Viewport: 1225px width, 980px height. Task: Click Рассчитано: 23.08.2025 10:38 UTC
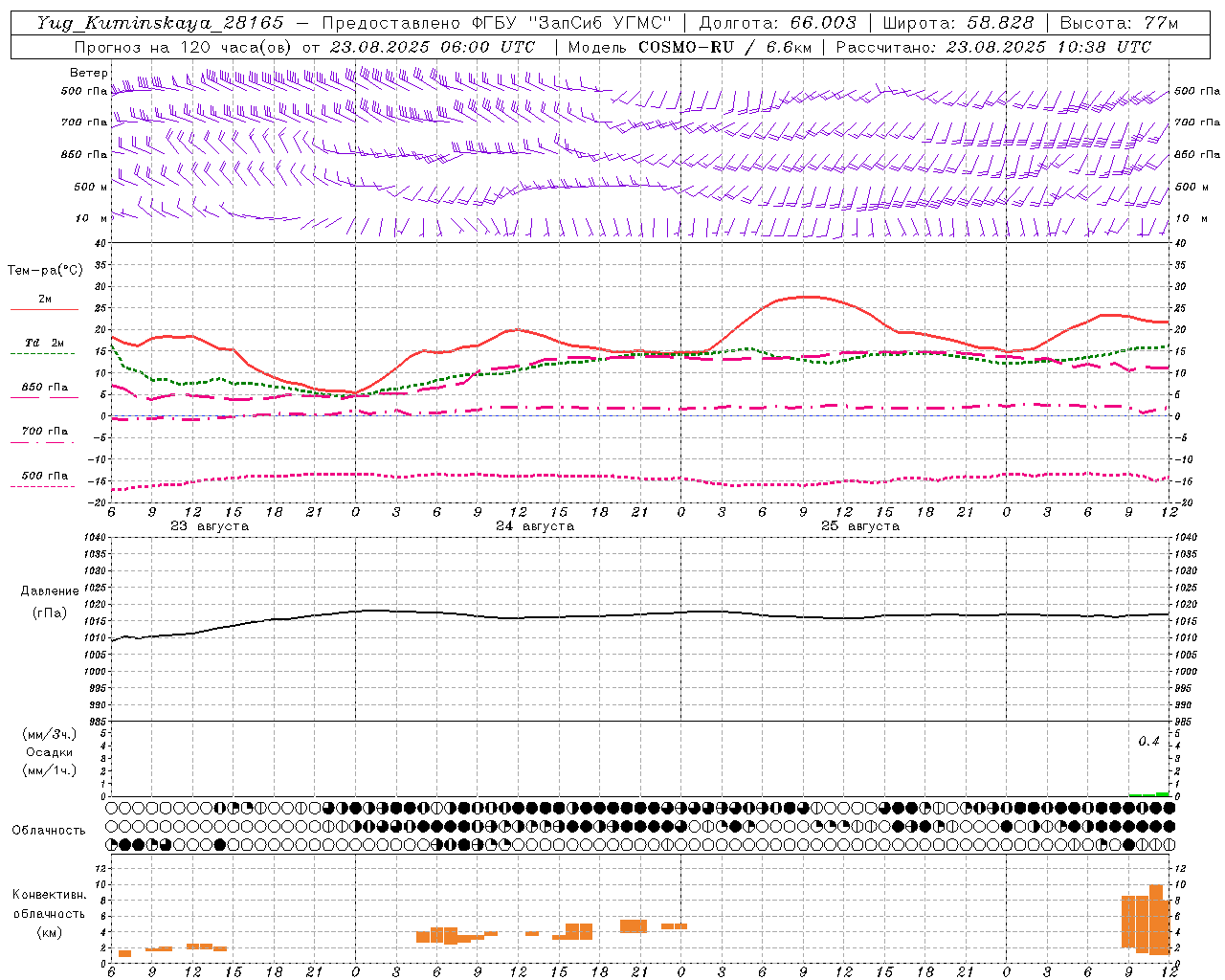[x=993, y=47]
